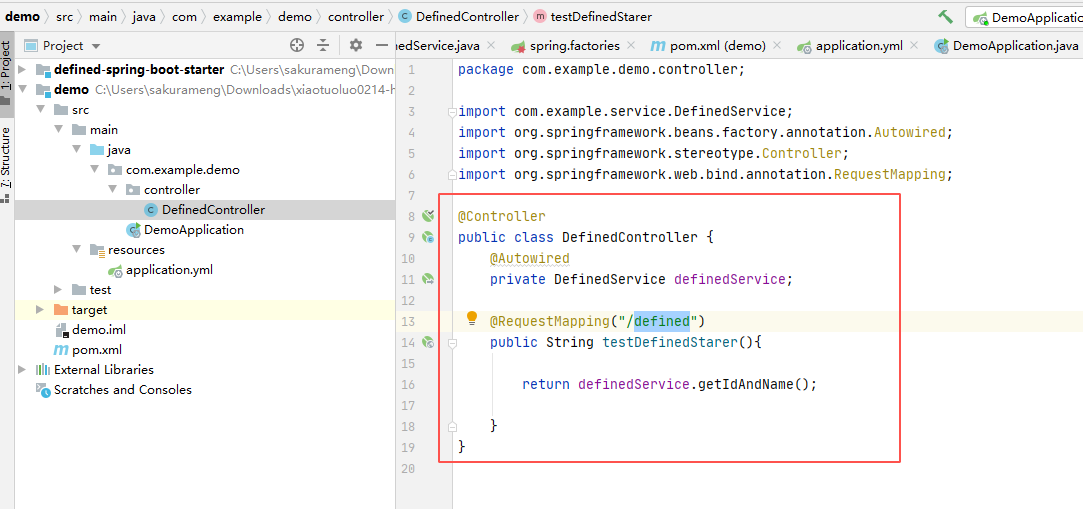The width and height of the screenshot is (1083, 509).
Task: Collapse the resources folder
Action: coord(76,250)
